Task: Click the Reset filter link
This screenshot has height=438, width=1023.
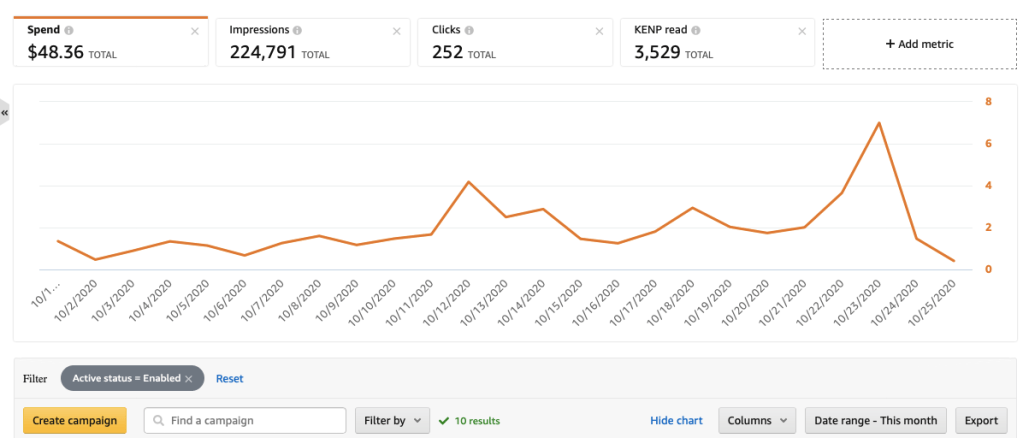Action: [230, 379]
